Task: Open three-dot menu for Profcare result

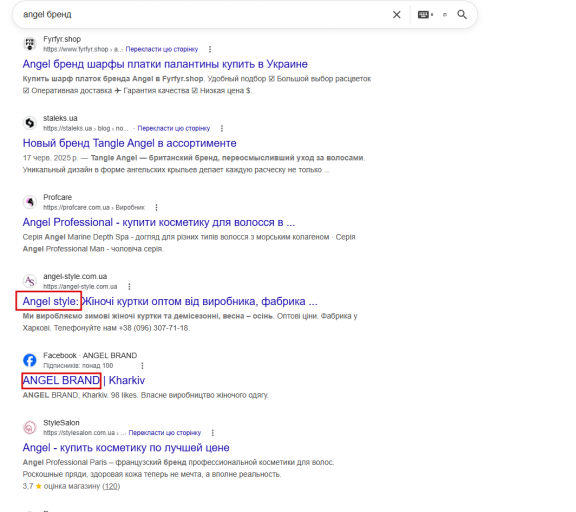Action: click(156, 208)
